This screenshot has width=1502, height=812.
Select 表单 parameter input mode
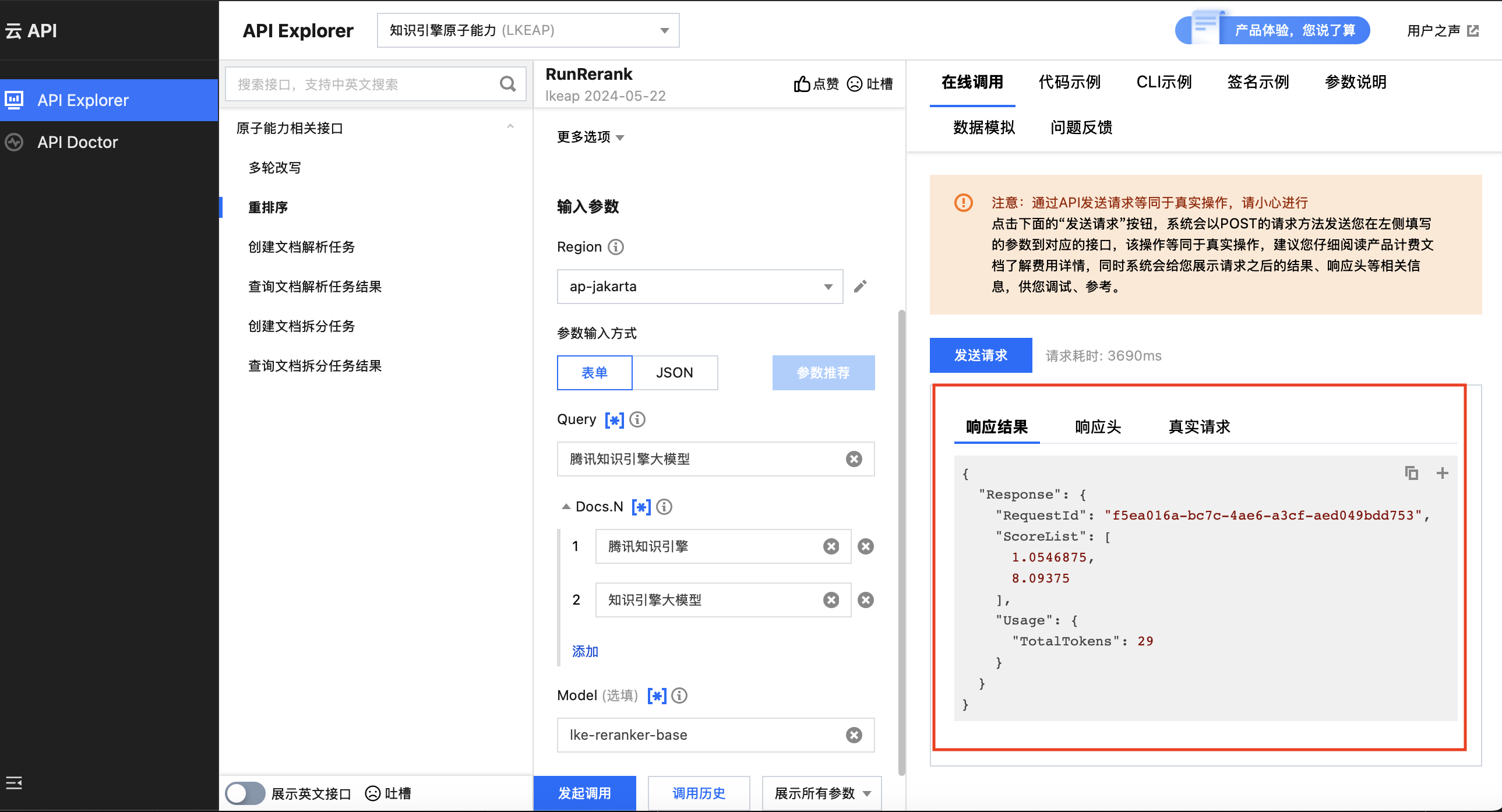pos(594,372)
